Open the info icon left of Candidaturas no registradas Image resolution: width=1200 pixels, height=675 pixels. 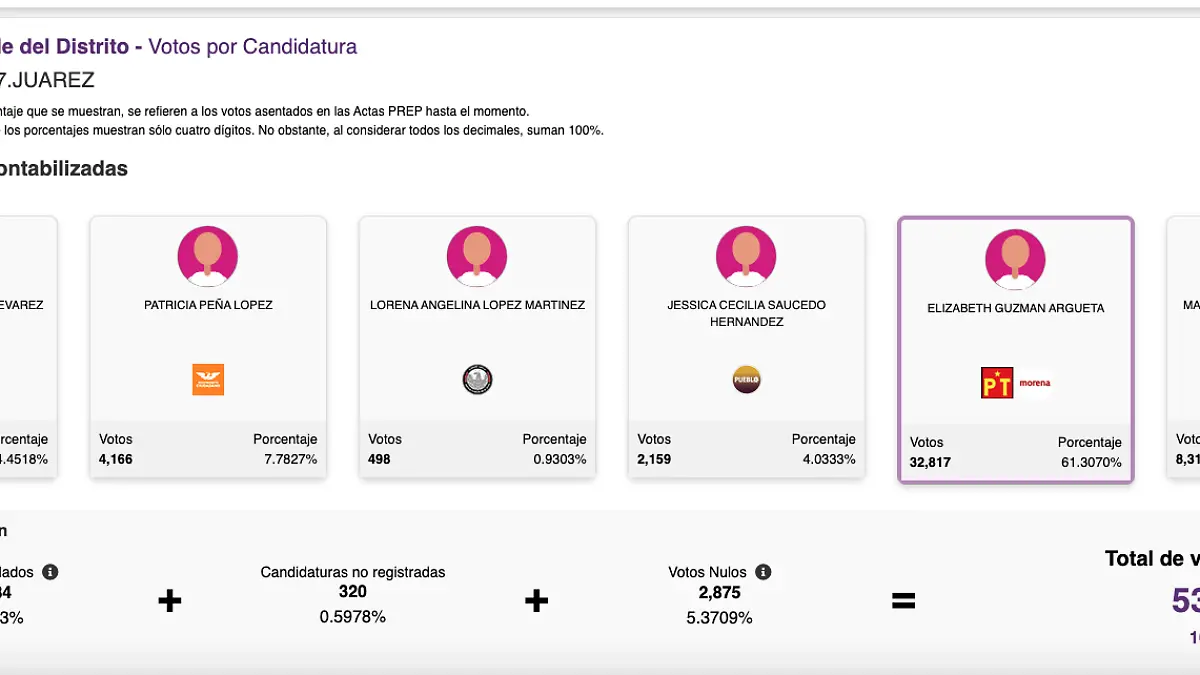tap(50, 572)
